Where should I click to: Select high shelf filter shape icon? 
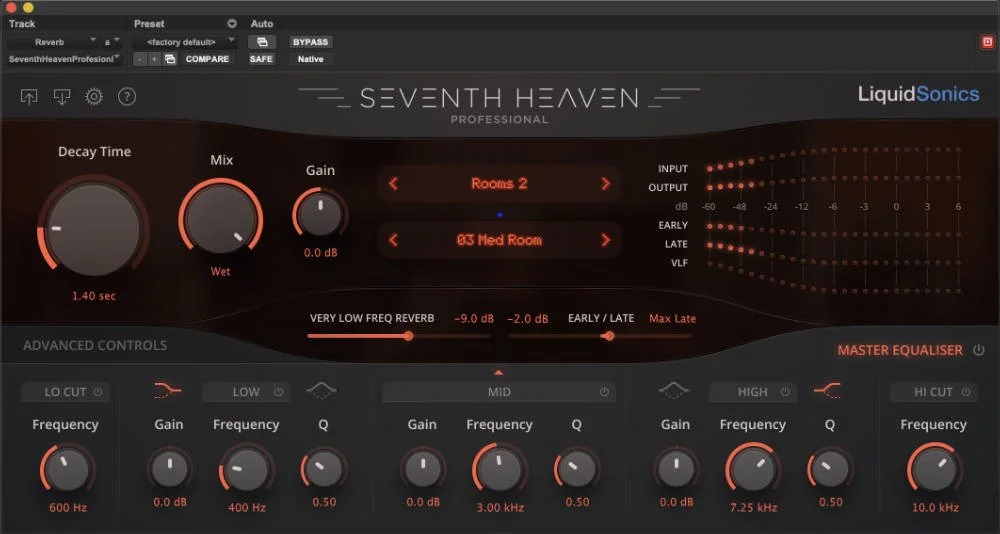tap(827, 389)
